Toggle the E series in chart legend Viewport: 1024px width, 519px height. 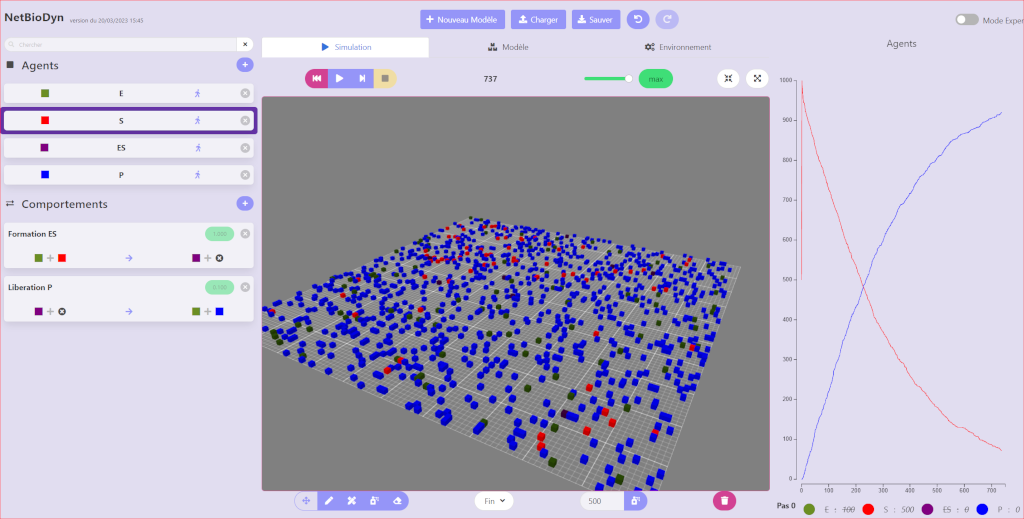809,509
